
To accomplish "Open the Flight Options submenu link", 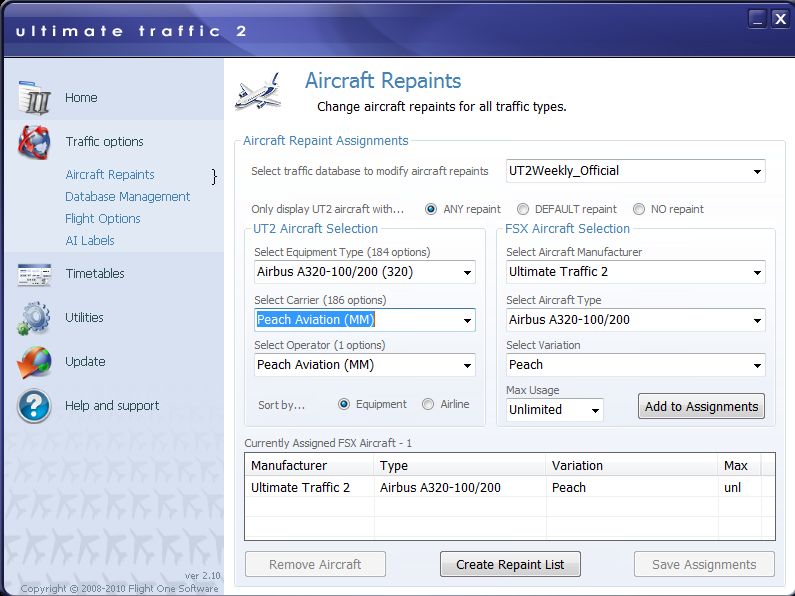I will pos(103,218).
